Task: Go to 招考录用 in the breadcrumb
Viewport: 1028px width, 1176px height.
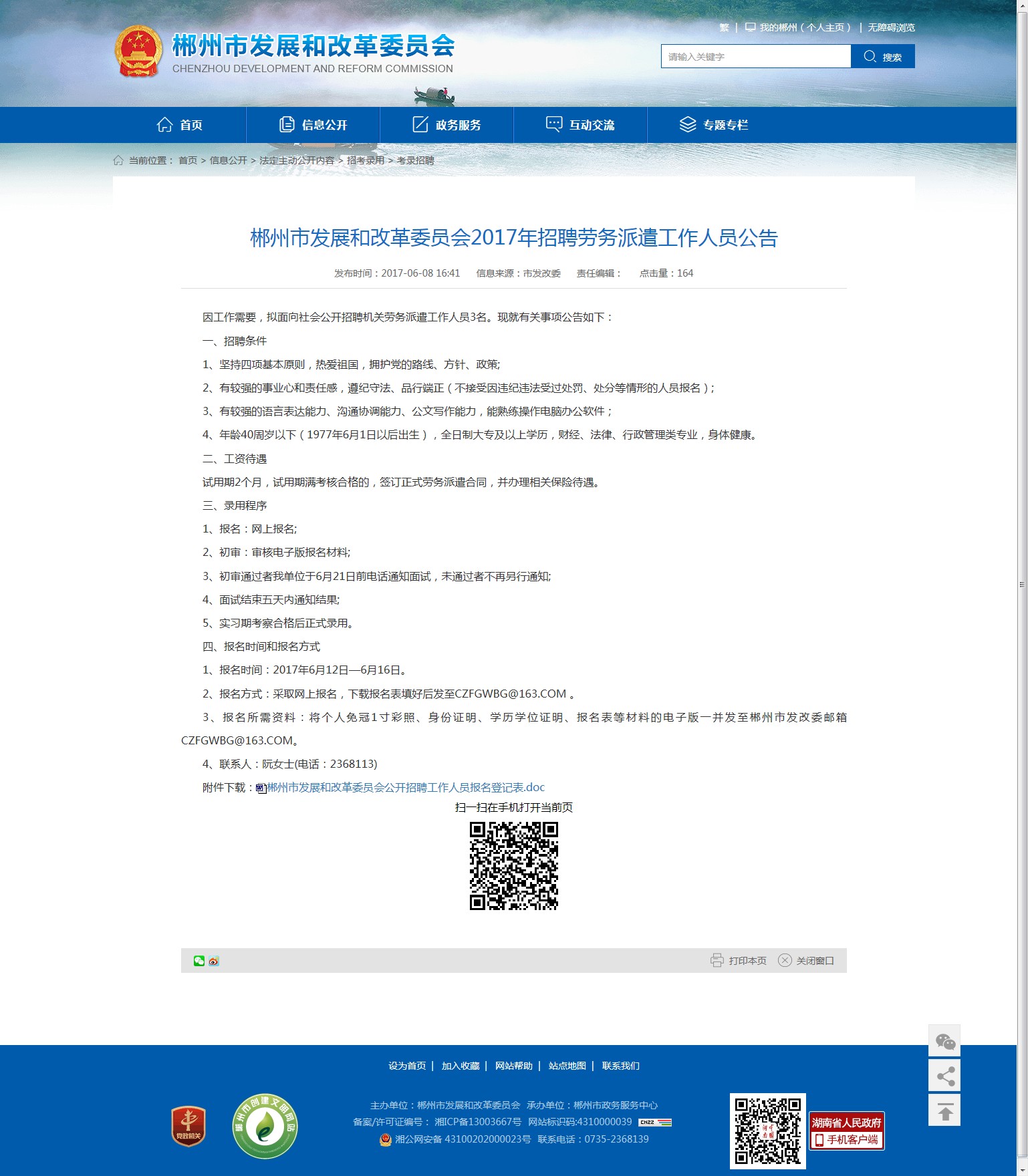Action: (x=366, y=160)
